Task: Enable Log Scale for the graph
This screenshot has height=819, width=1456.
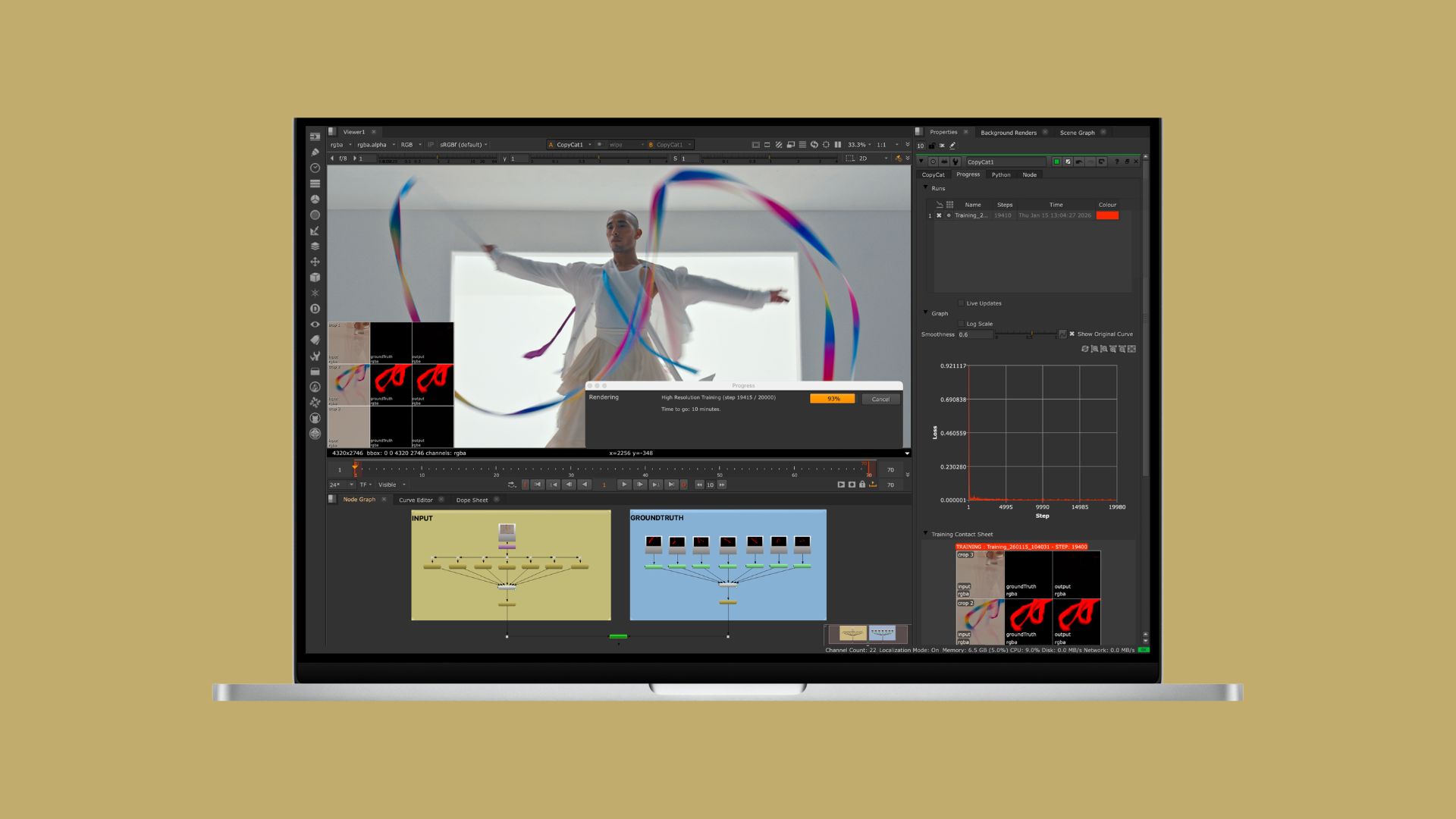Action: click(962, 324)
